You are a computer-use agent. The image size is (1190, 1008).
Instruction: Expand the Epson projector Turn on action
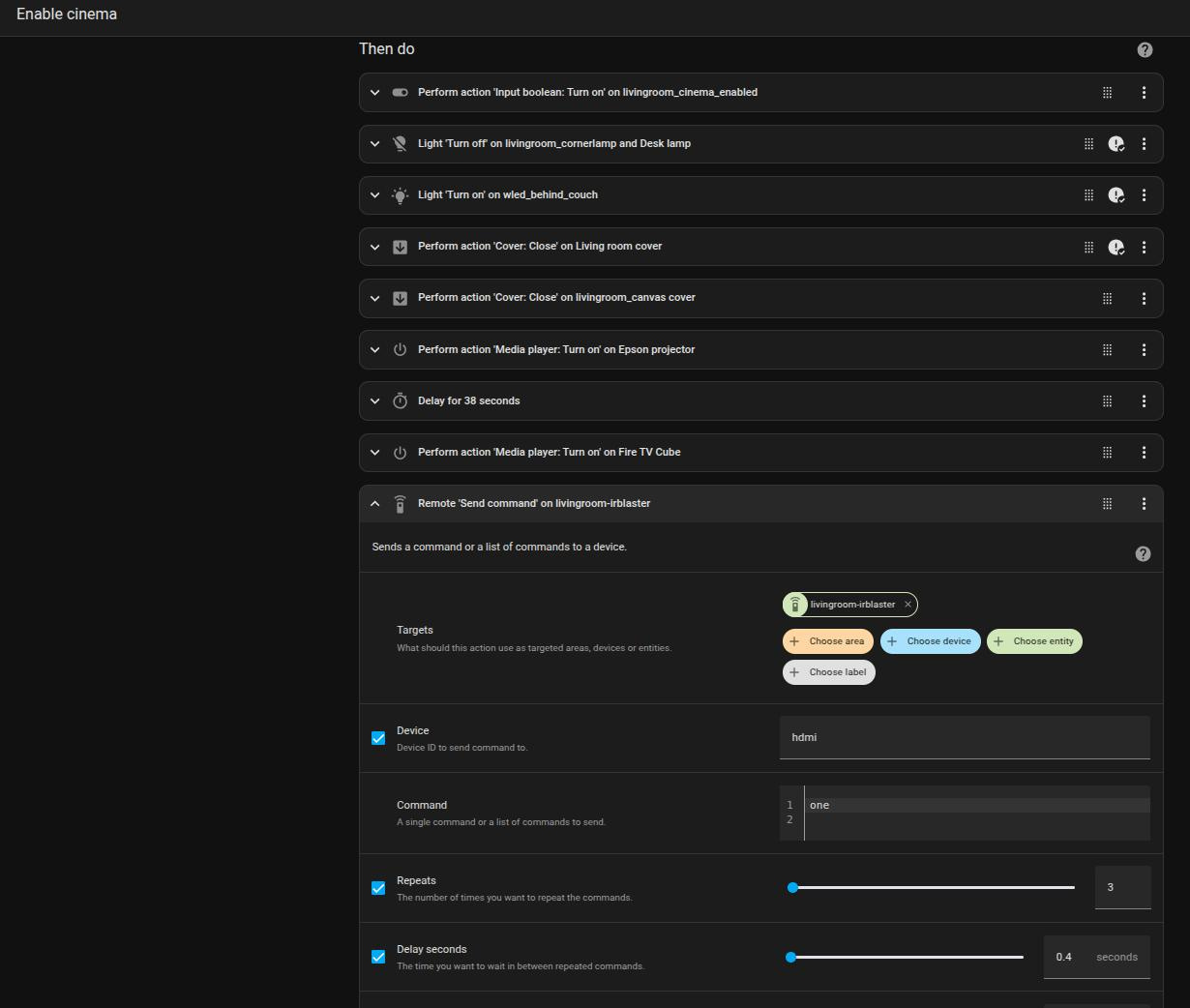374,350
